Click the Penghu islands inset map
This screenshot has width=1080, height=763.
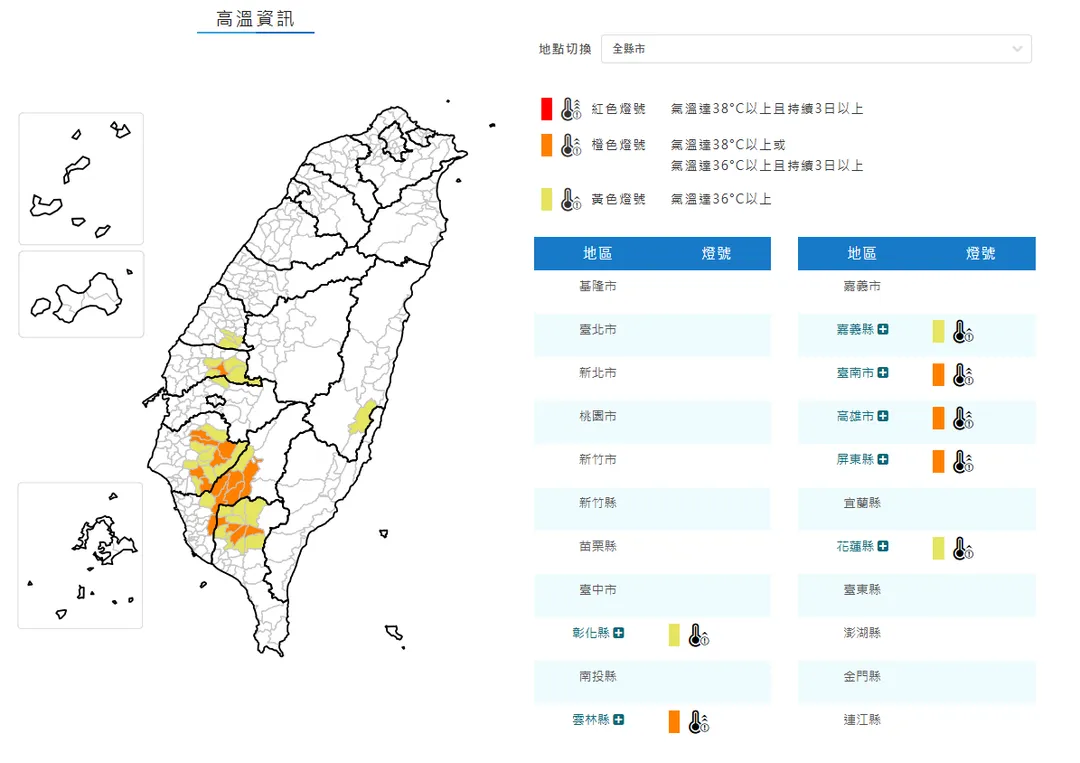[x=81, y=556]
